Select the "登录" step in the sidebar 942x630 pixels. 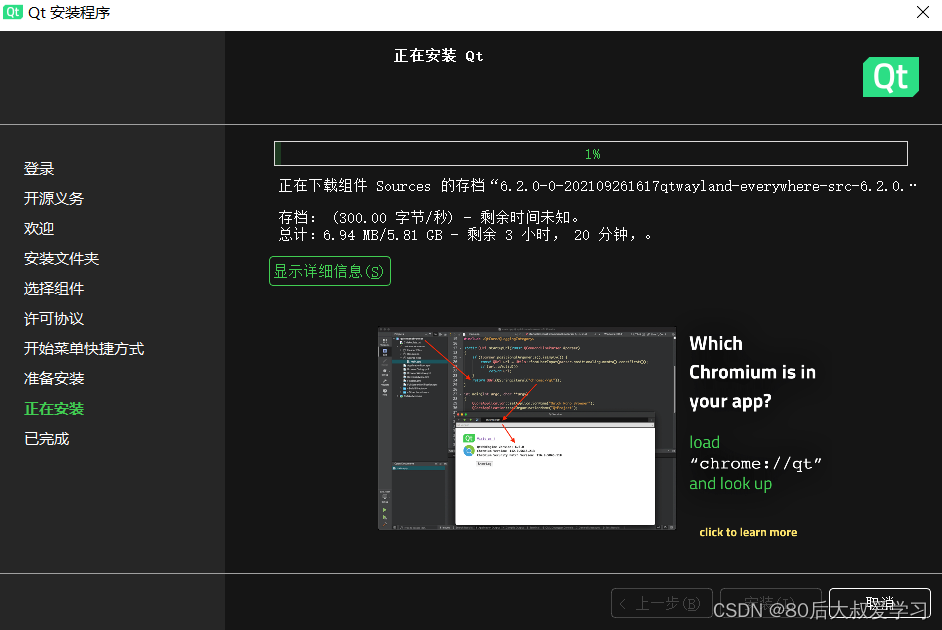pos(38,168)
